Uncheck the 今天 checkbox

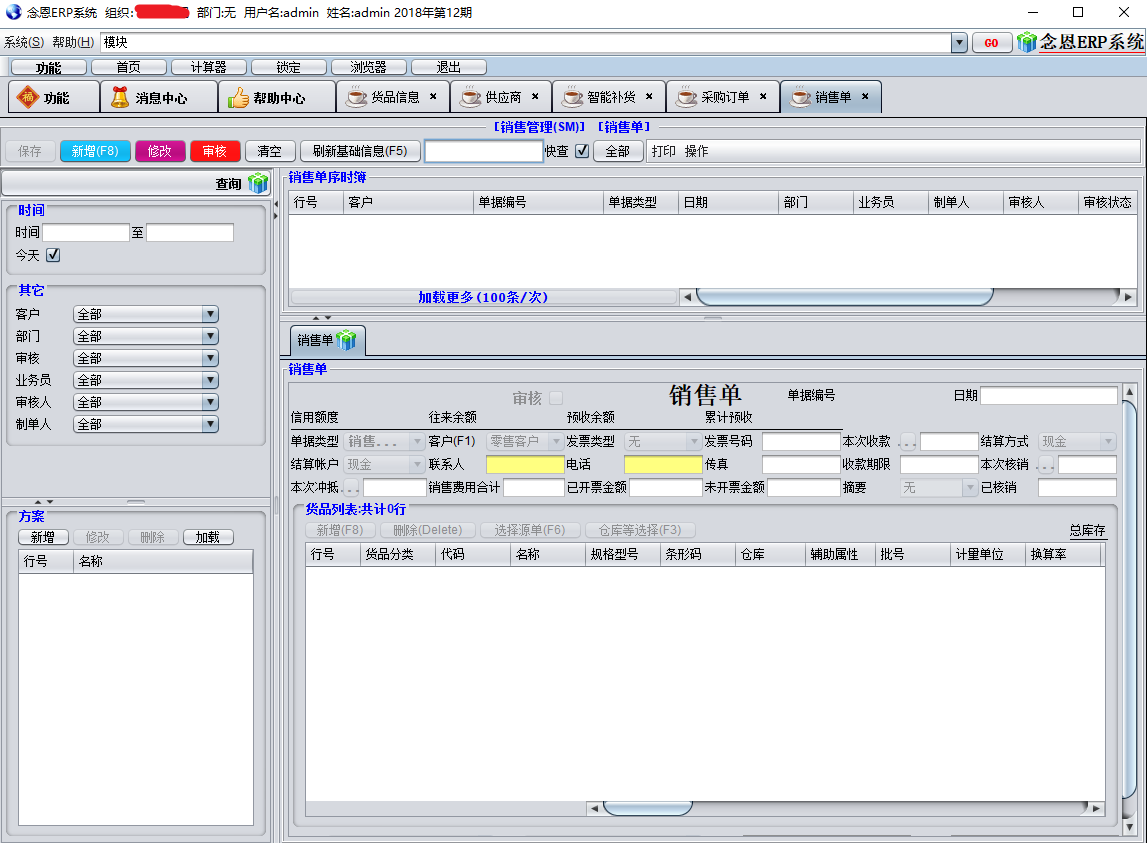(53, 255)
